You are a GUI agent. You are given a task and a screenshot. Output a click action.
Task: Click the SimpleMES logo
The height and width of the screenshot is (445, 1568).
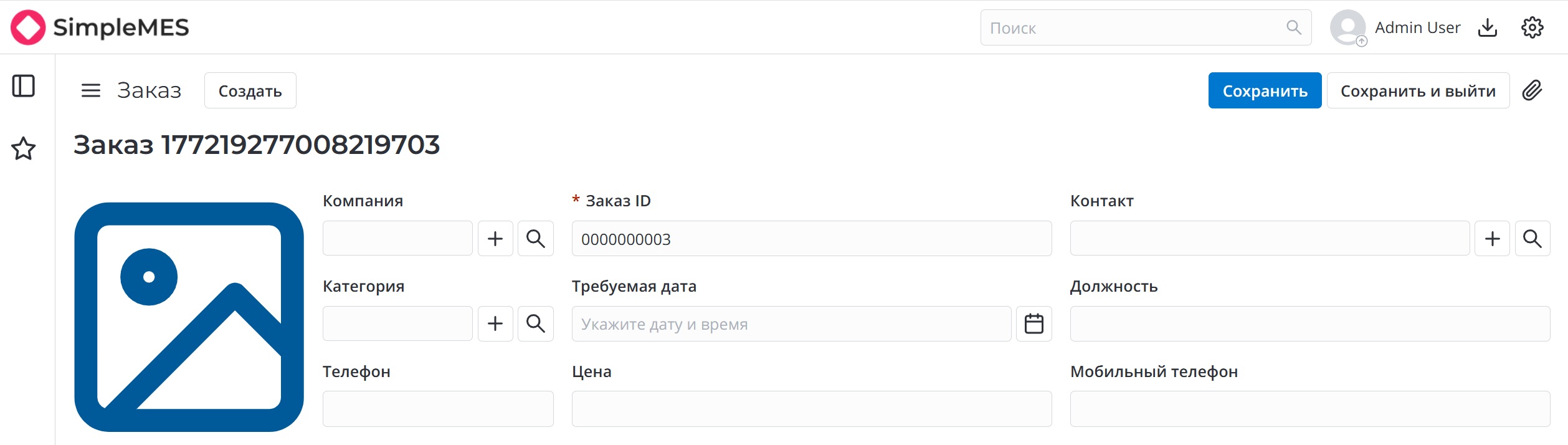pos(100,27)
